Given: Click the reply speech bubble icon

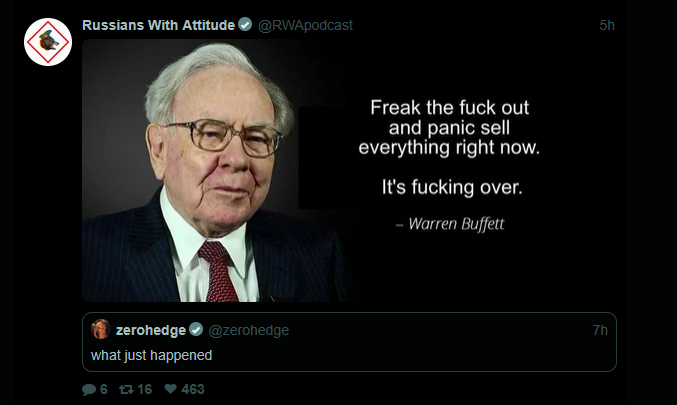Looking at the screenshot, I should click(89, 389).
